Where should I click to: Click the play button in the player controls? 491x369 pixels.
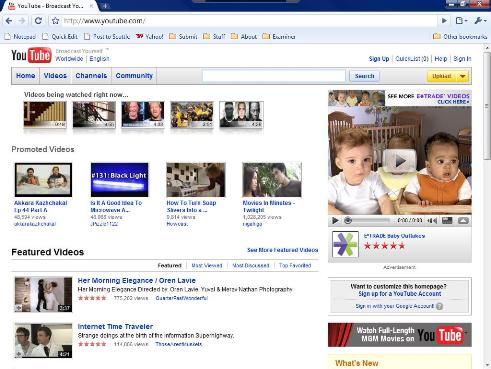[335, 221]
